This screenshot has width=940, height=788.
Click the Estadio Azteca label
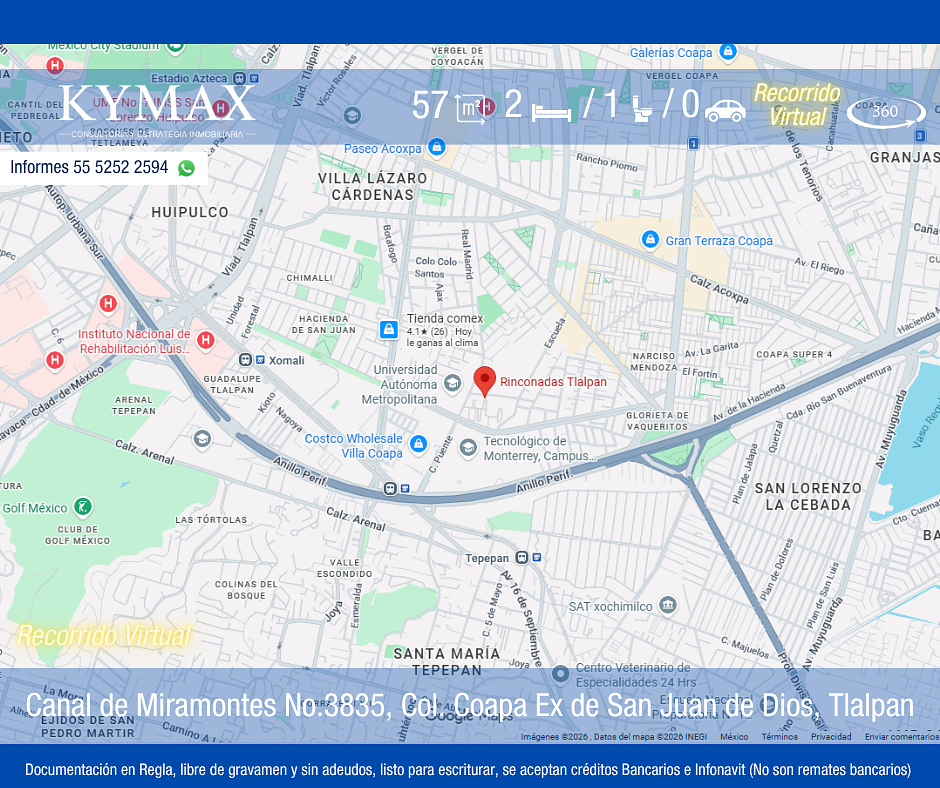coord(189,79)
